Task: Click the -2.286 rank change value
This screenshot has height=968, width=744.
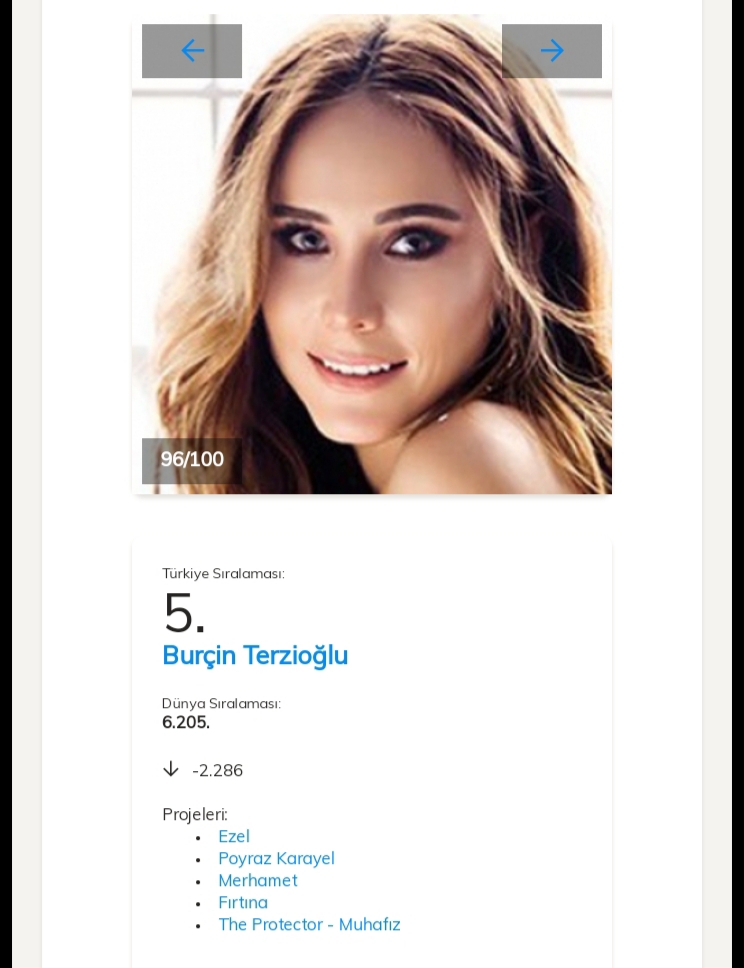Action: tap(217, 770)
